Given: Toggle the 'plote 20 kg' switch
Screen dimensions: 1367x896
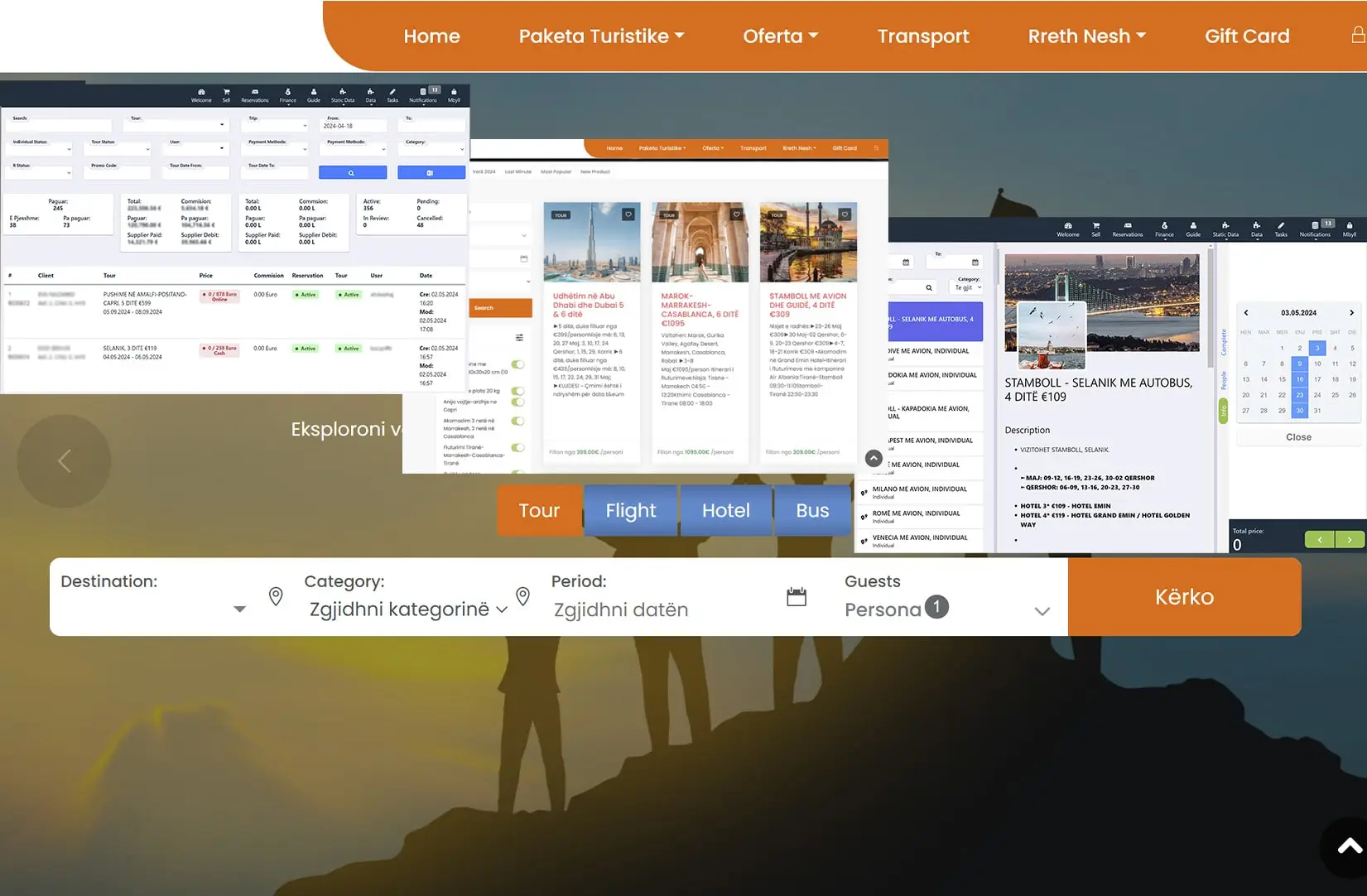Looking at the screenshot, I should click(x=518, y=391).
